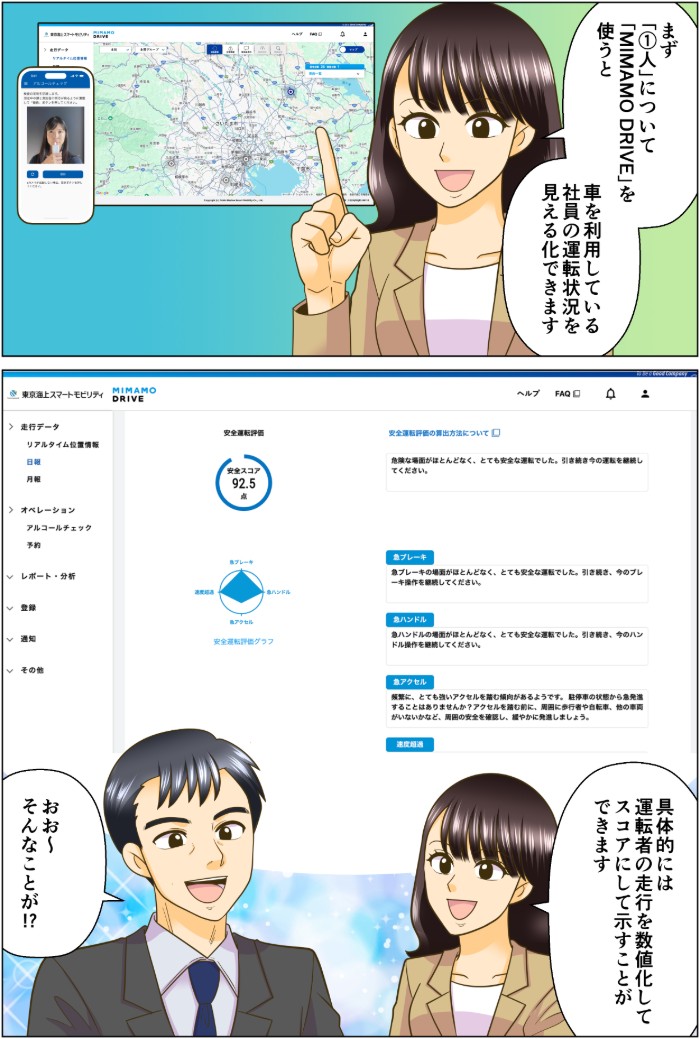
Task: Click the user account icon in the map screen header
Action: point(365,34)
